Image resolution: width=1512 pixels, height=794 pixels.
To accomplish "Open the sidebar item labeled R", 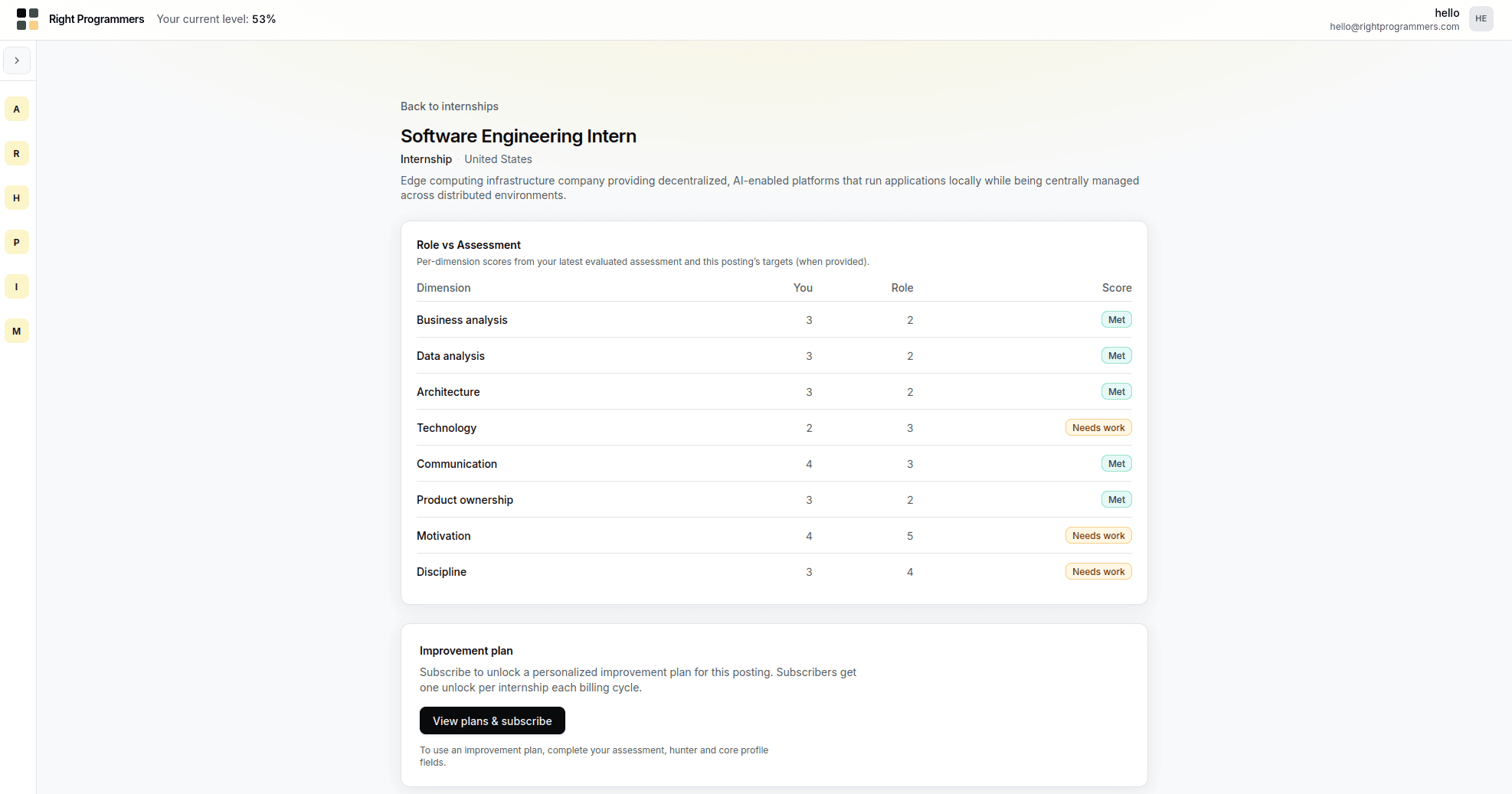I will point(17,154).
